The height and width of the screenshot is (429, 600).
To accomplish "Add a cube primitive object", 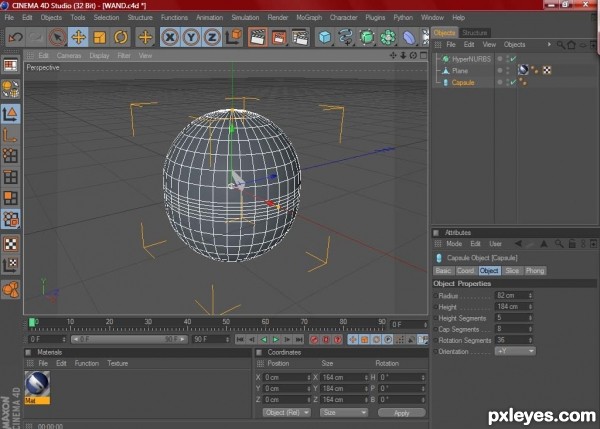I will point(324,38).
